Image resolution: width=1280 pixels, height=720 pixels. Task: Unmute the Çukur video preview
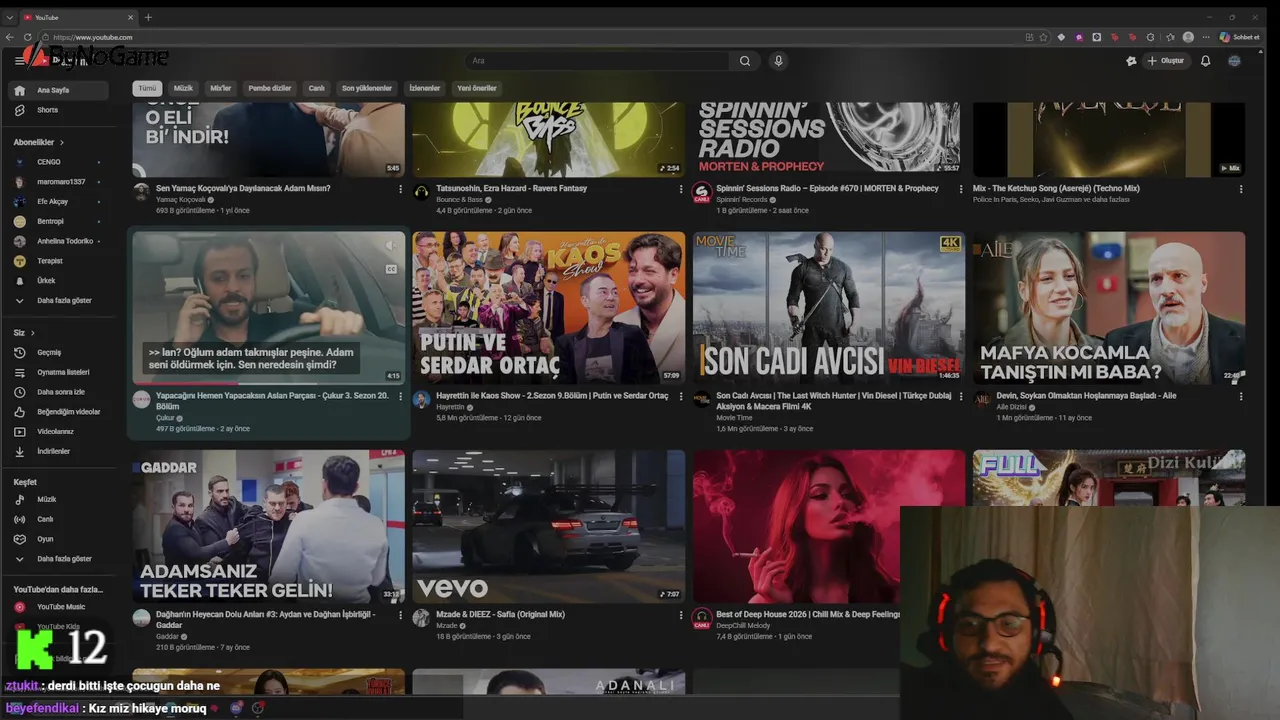pyautogui.click(x=391, y=246)
